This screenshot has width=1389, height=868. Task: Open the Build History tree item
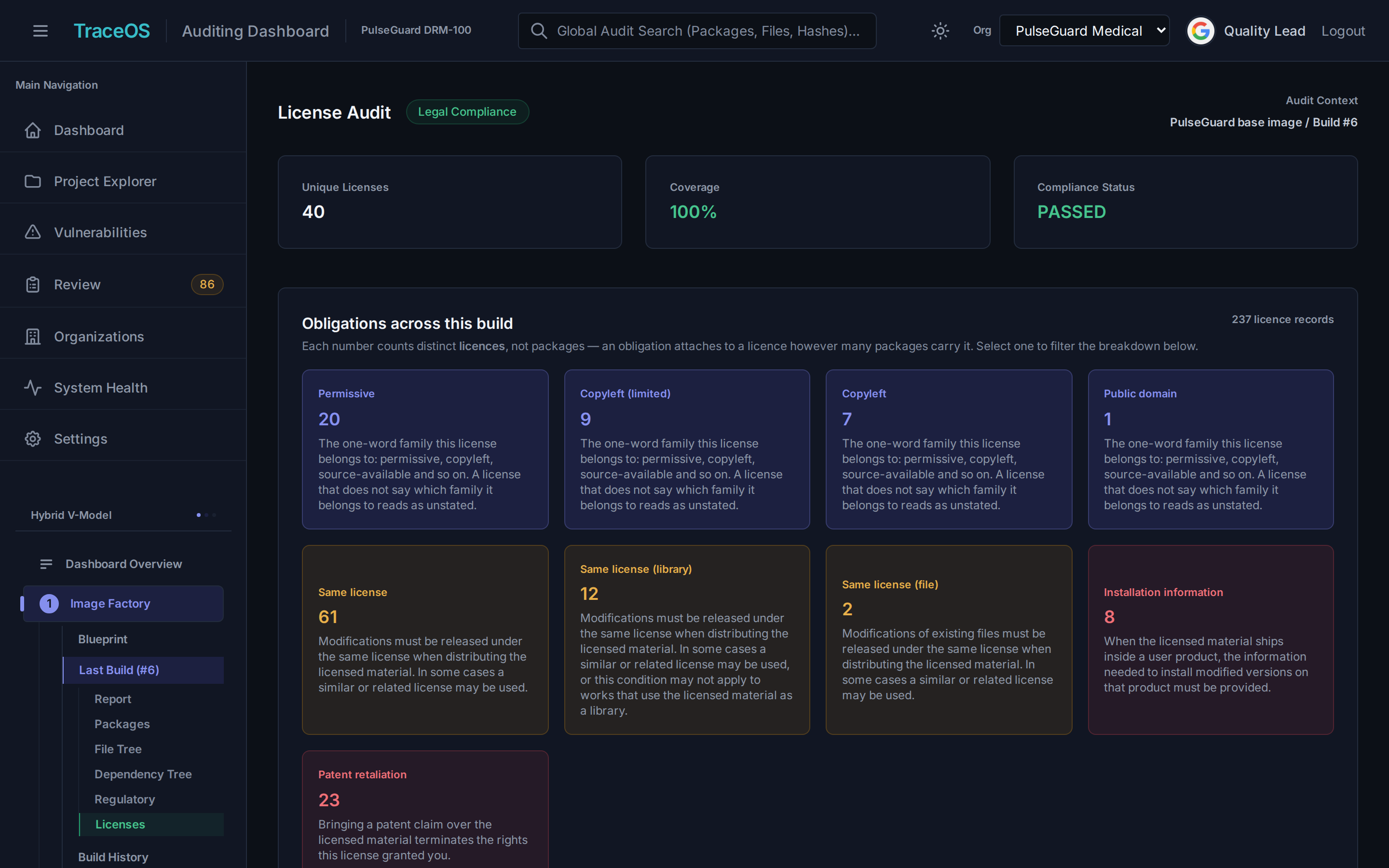pyautogui.click(x=143, y=857)
